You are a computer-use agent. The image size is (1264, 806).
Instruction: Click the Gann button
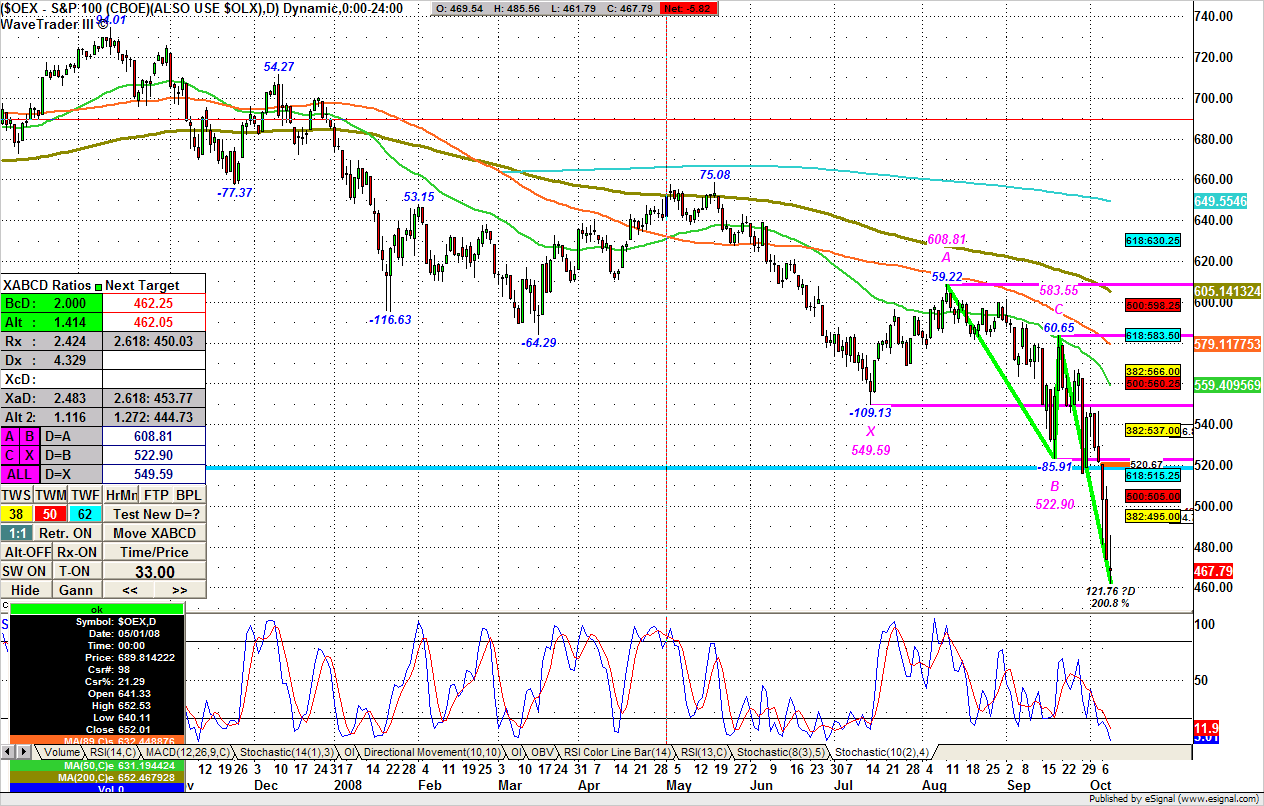78,590
